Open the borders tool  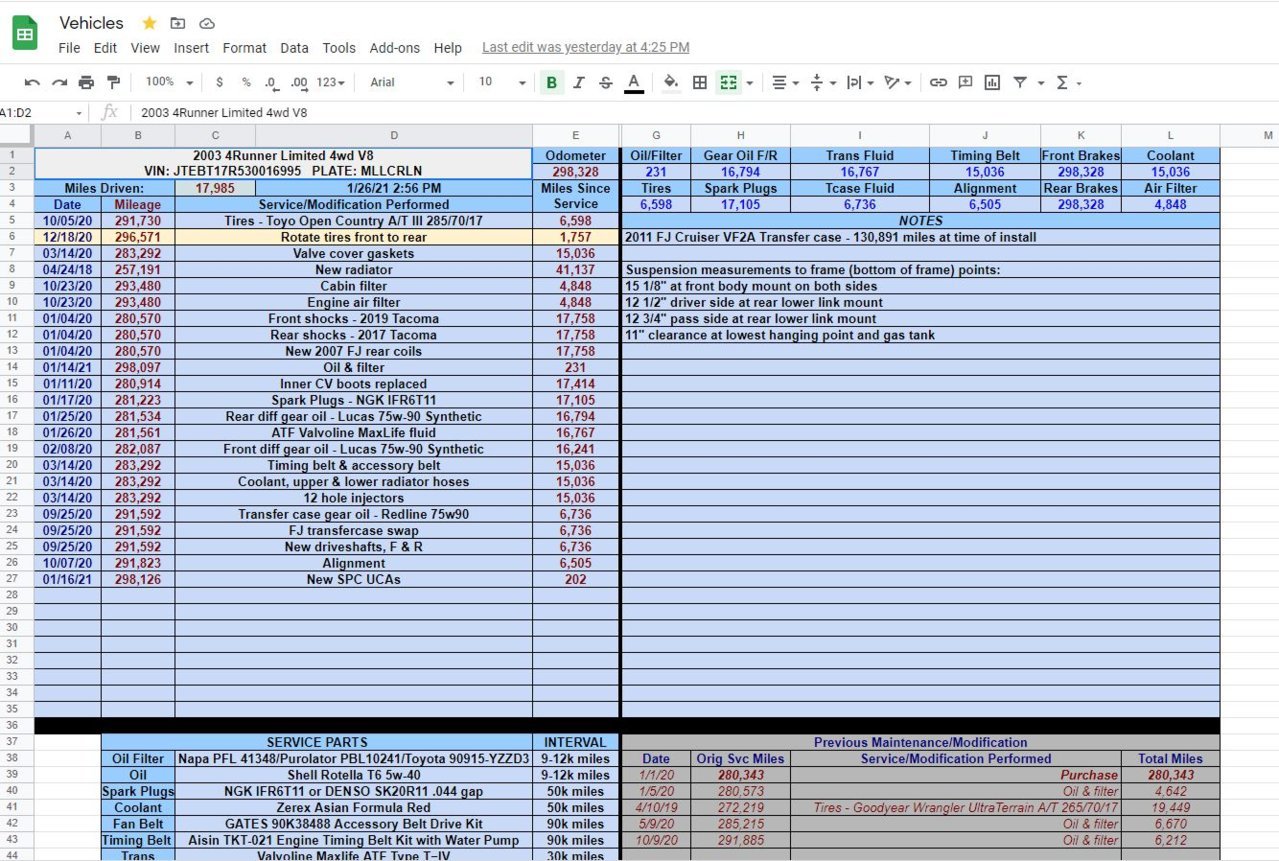(700, 82)
